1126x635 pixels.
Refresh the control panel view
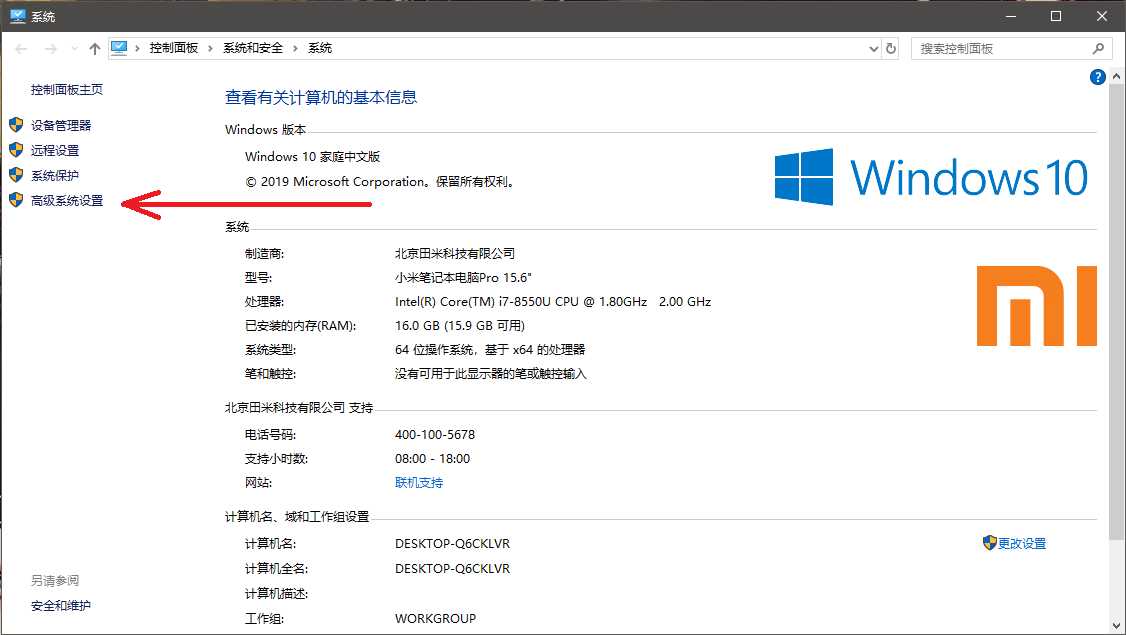pyautogui.click(x=891, y=49)
